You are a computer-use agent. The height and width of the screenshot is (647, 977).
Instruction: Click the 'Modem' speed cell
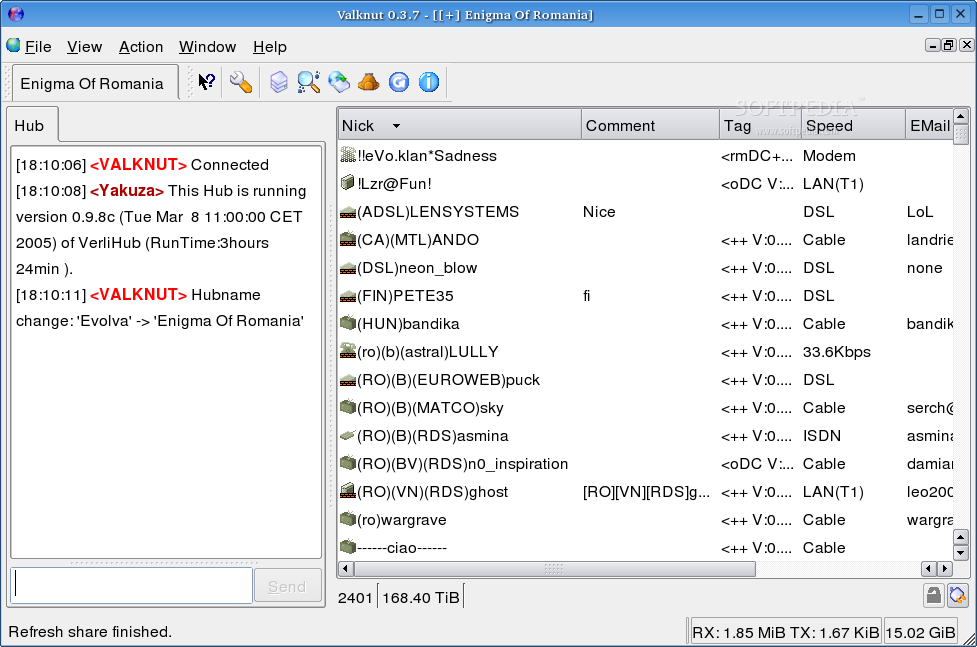(x=829, y=156)
